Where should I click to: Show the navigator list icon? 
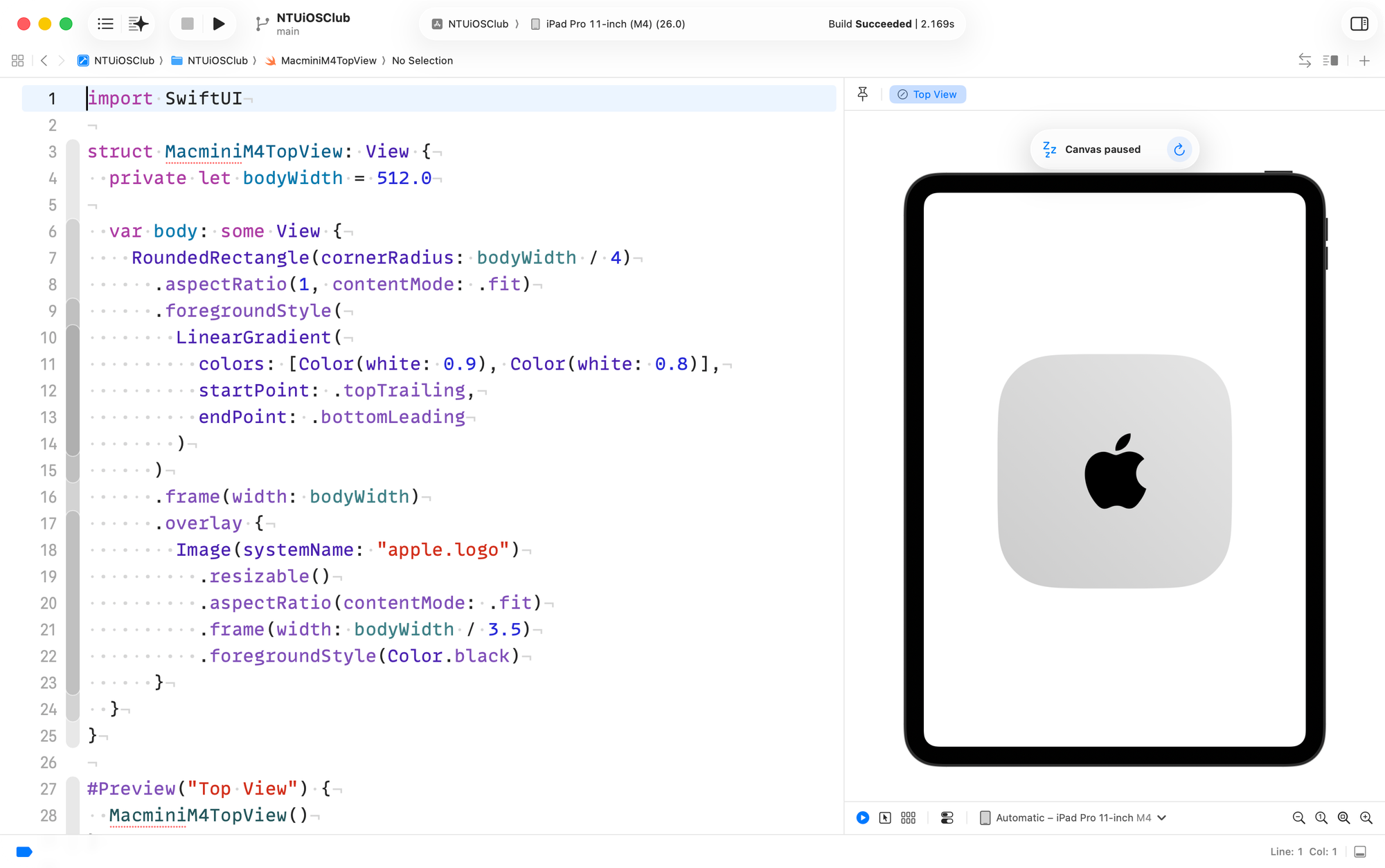pos(105,24)
